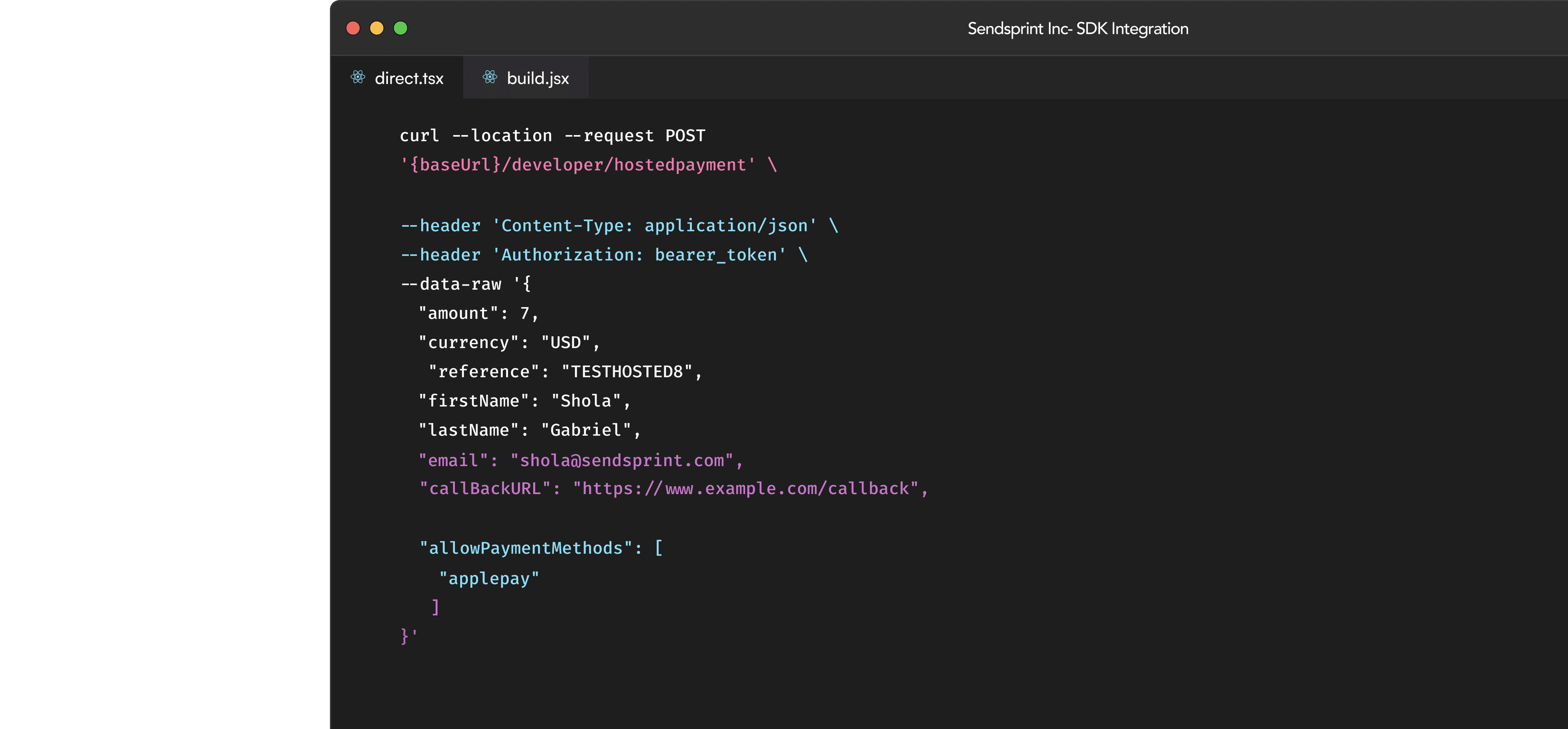Click the shola@sendsprint.com email value
The width and height of the screenshot is (1568, 729).
(621, 461)
